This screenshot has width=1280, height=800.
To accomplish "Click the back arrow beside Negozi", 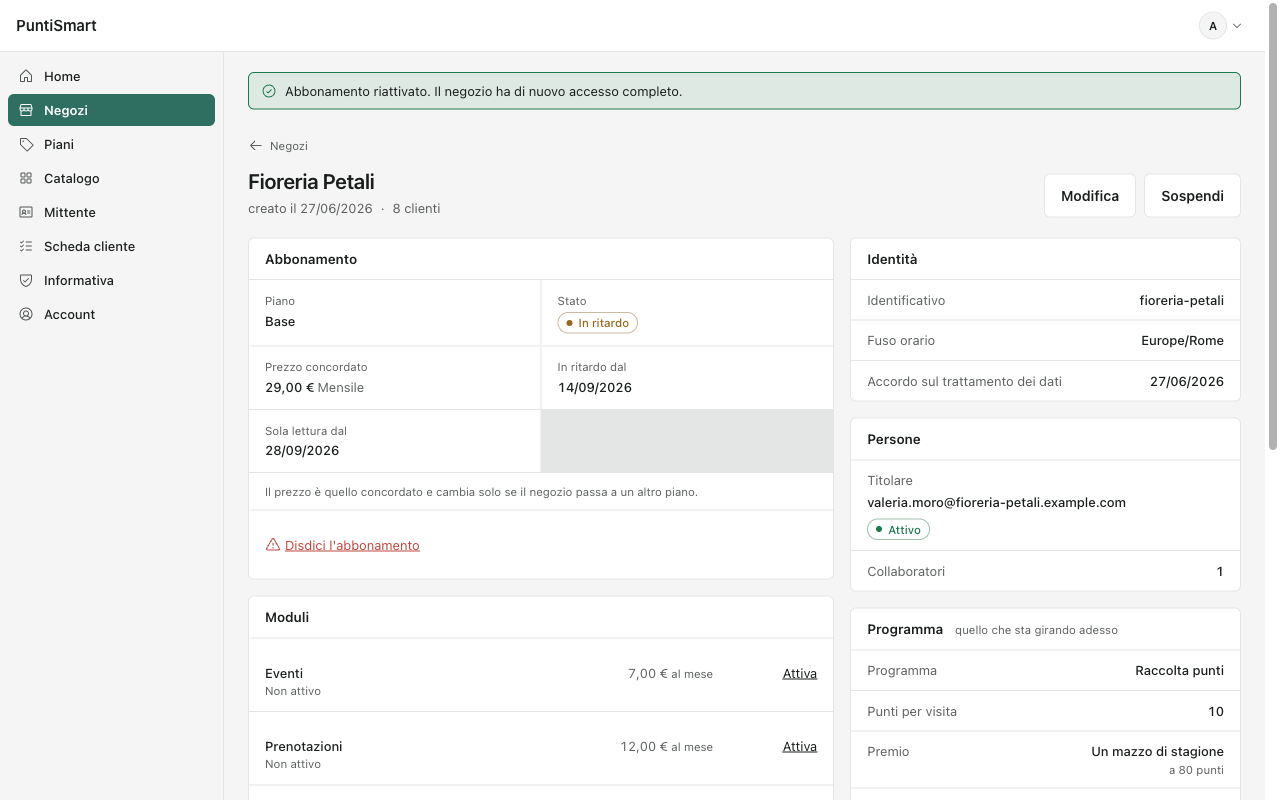I will click(256, 146).
